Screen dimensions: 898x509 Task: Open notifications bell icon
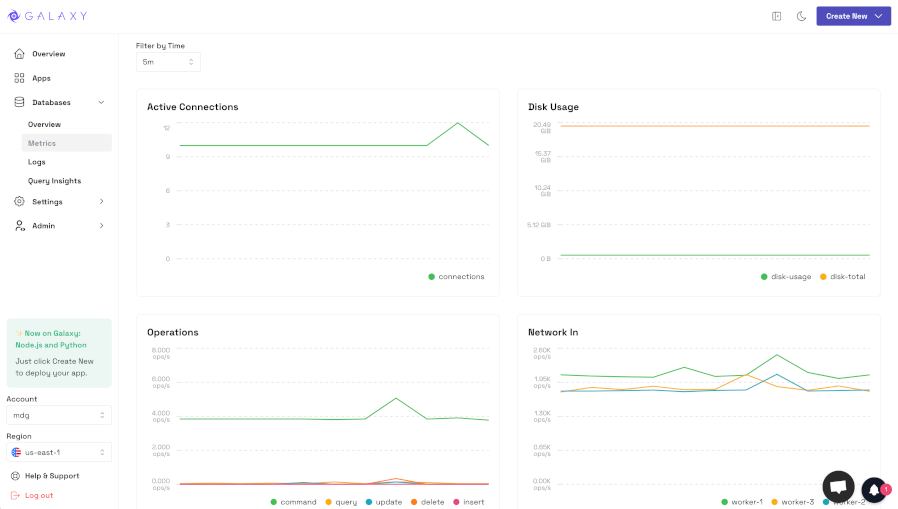click(874, 490)
